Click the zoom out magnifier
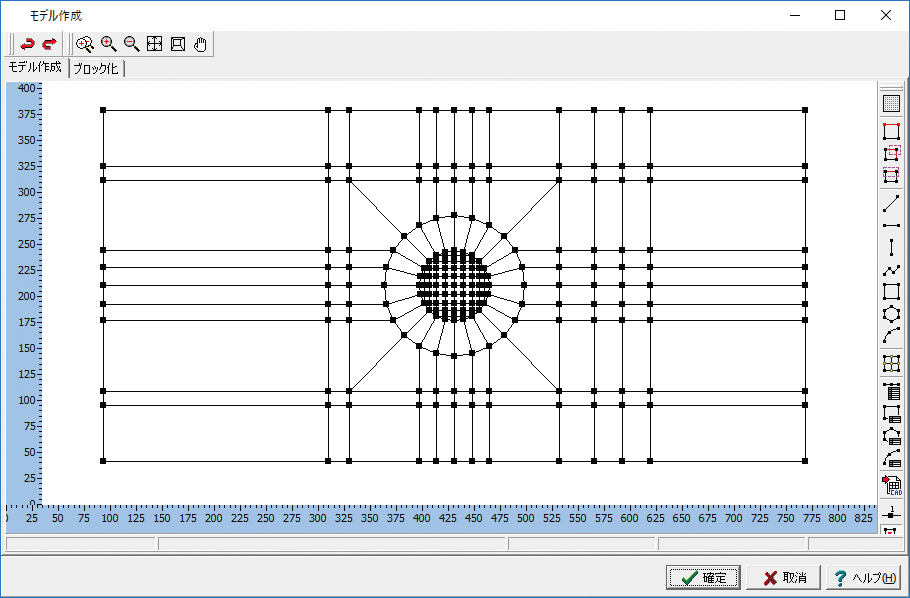The height and width of the screenshot is (598, 910). click(x=132, y=44)
